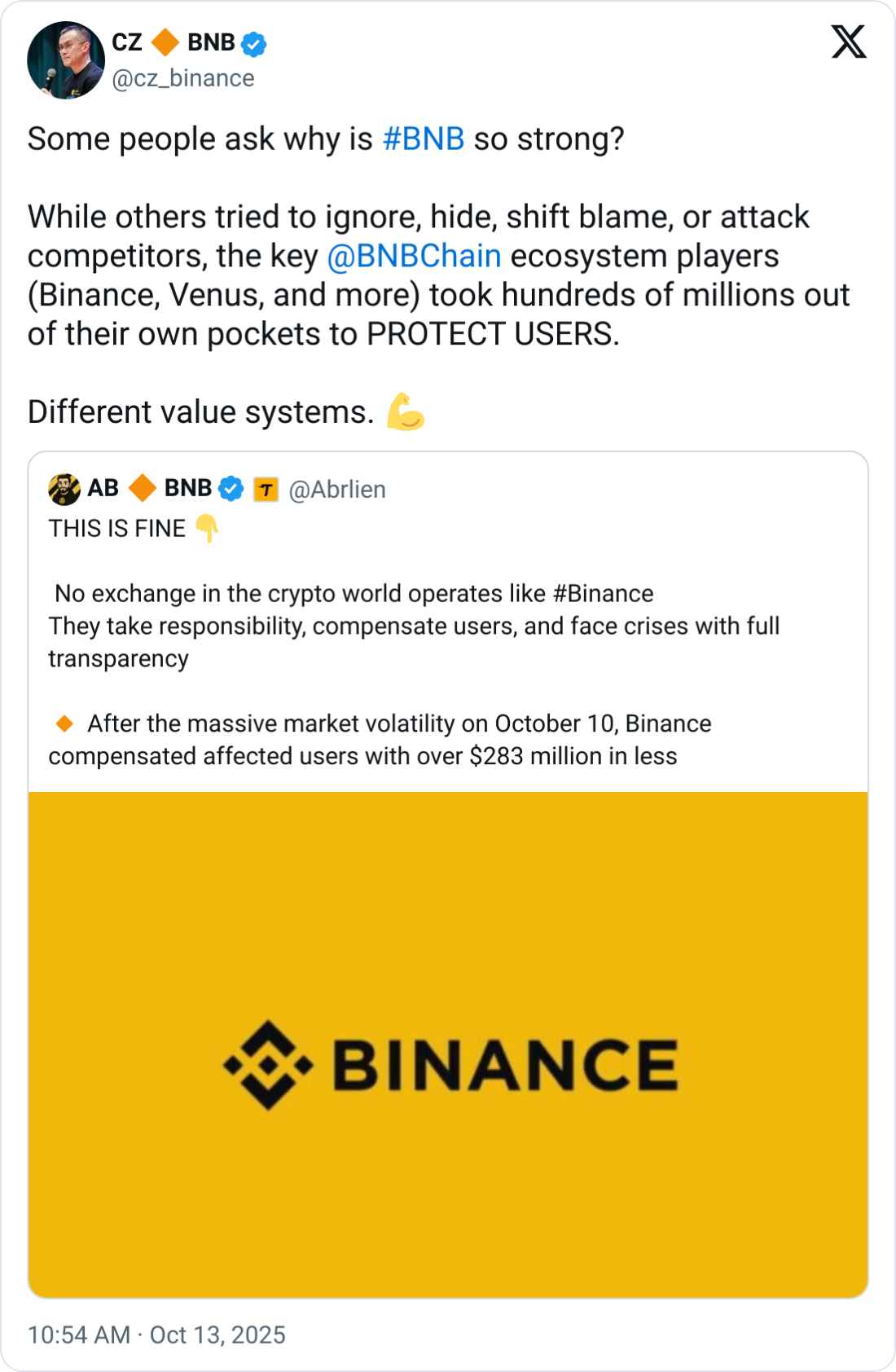The width and height of the screenshot is (896, 1372).
Task: Click the orange diamond in AB's name
Action: [143, 488]
